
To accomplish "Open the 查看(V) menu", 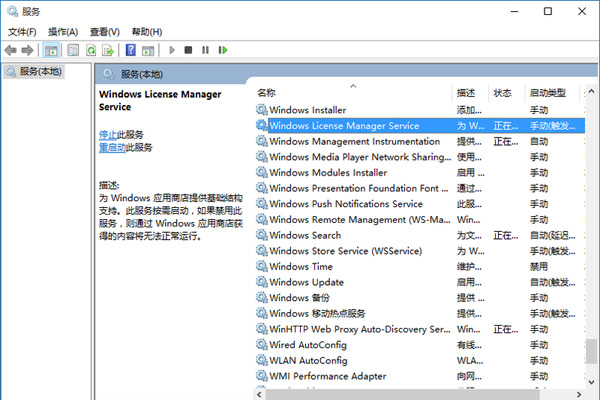I will [x=105, y=31].
